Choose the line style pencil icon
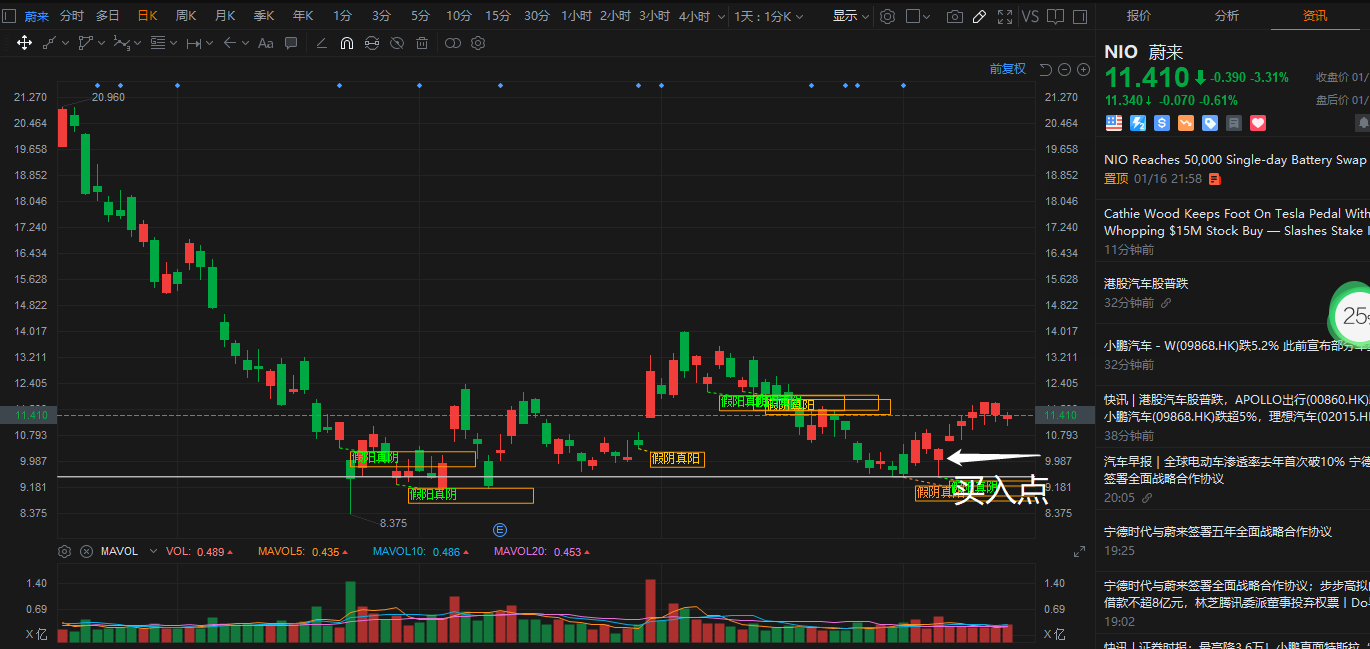 tap(321, 43)
